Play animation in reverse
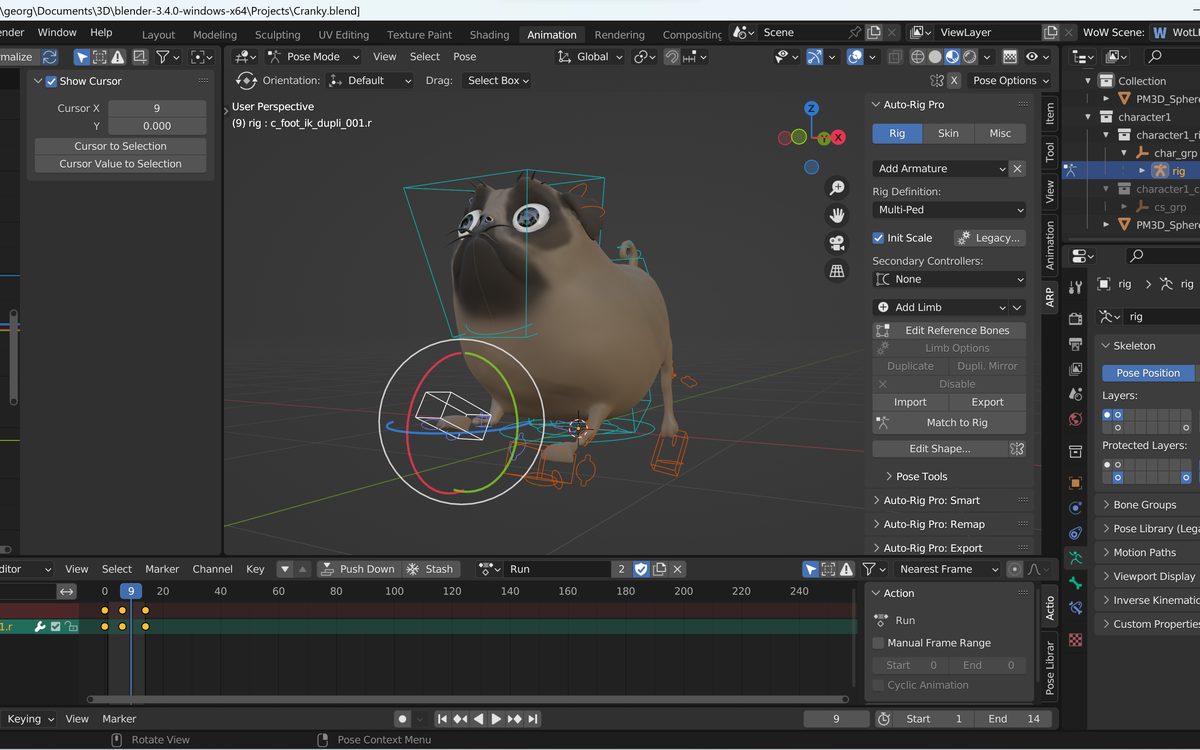This screenshot has width=1200, height=750. click(478, 719)
